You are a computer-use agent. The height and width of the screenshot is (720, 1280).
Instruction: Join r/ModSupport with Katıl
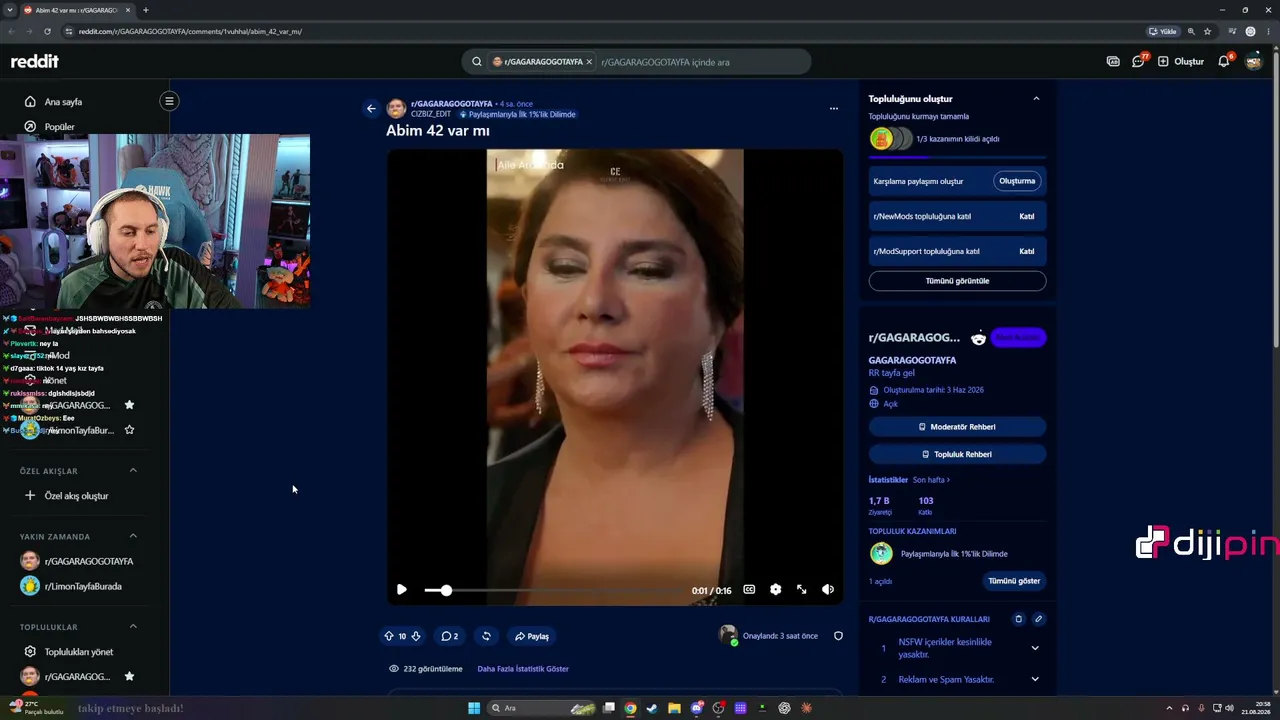[1026, 251]
